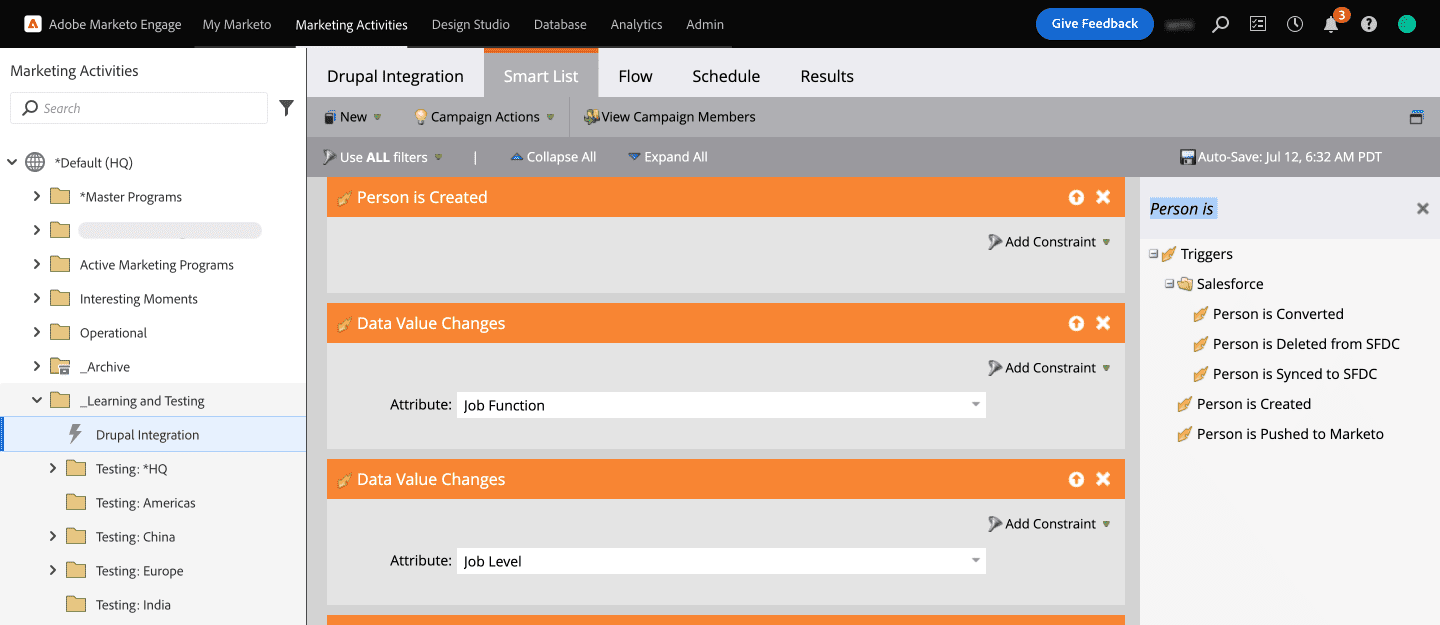
Task: Expand the *Master Programs folder
Action: click(37, 196)
